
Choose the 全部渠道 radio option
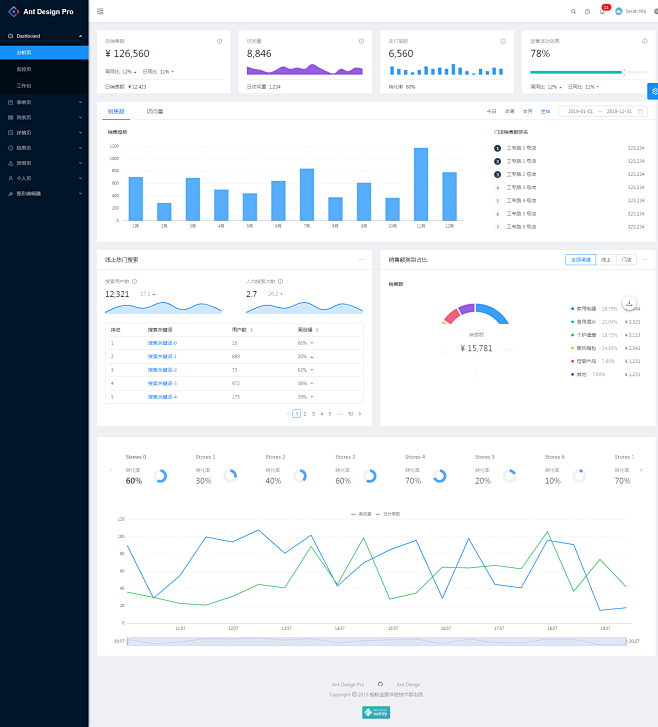pos(580,259)
